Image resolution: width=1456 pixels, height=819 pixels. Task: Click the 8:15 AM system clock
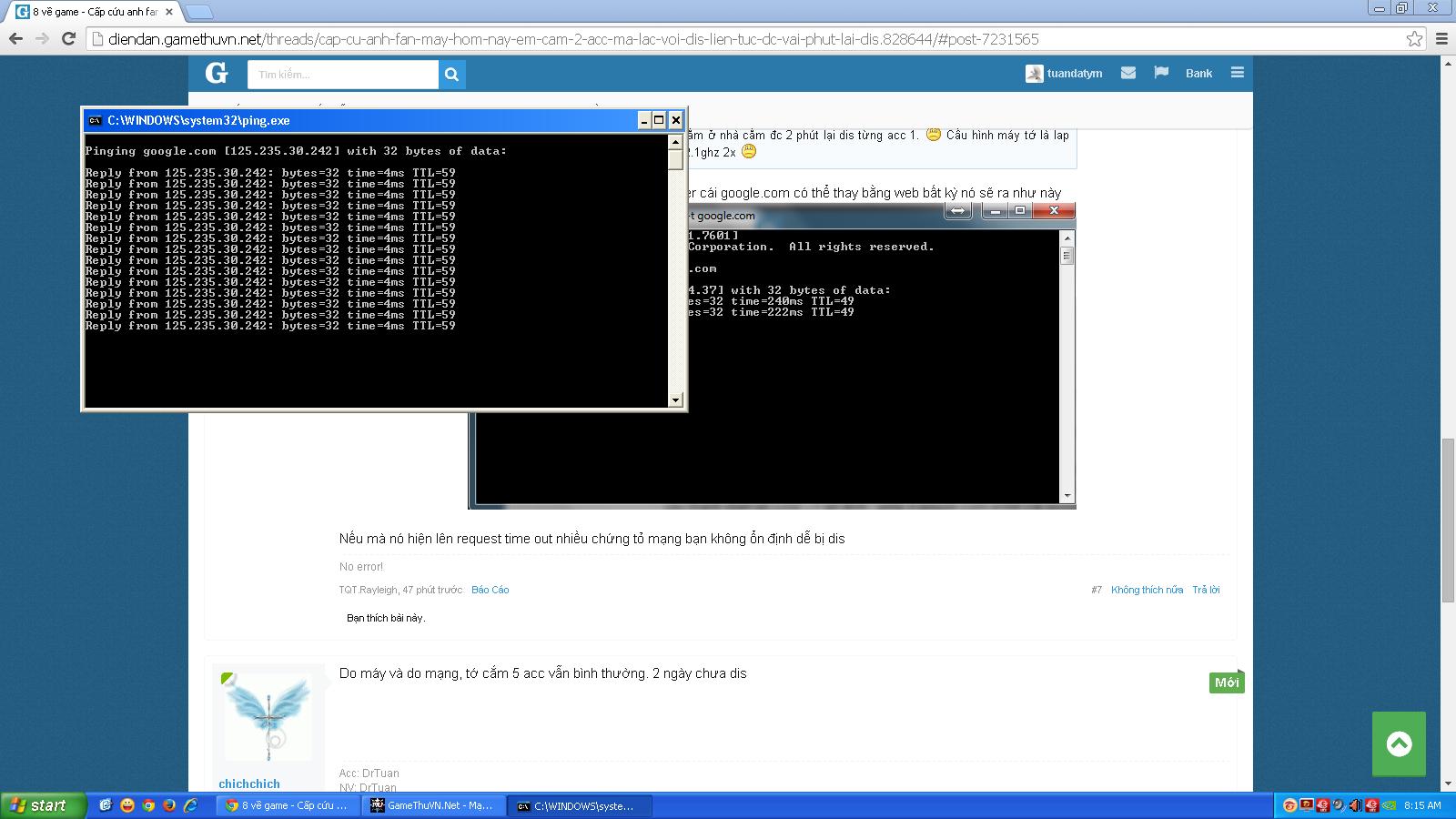(x=1422, y=805)
